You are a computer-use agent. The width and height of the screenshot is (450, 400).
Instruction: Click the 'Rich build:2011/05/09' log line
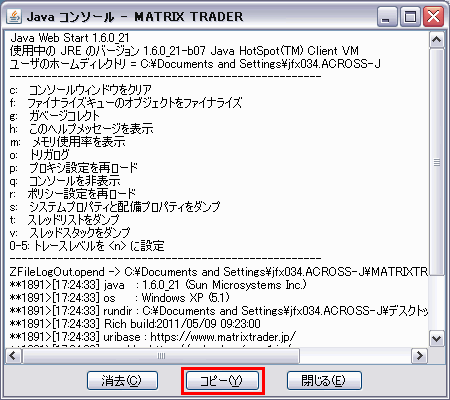pyautogui.click(x=135, y=324)
